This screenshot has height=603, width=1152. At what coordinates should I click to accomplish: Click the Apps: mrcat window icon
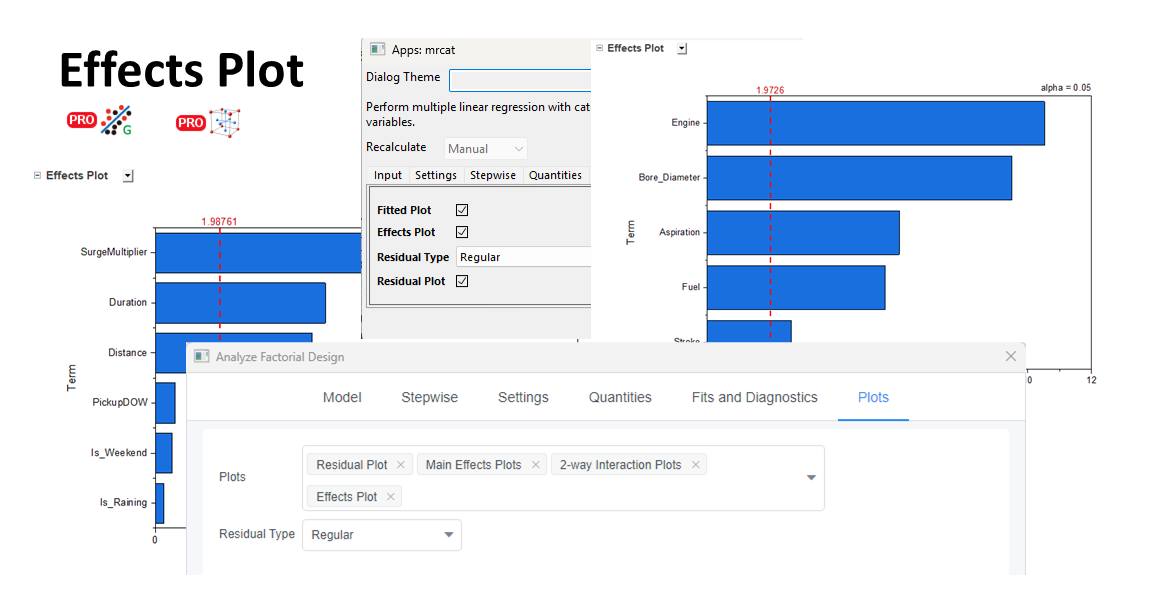(377, 49)
